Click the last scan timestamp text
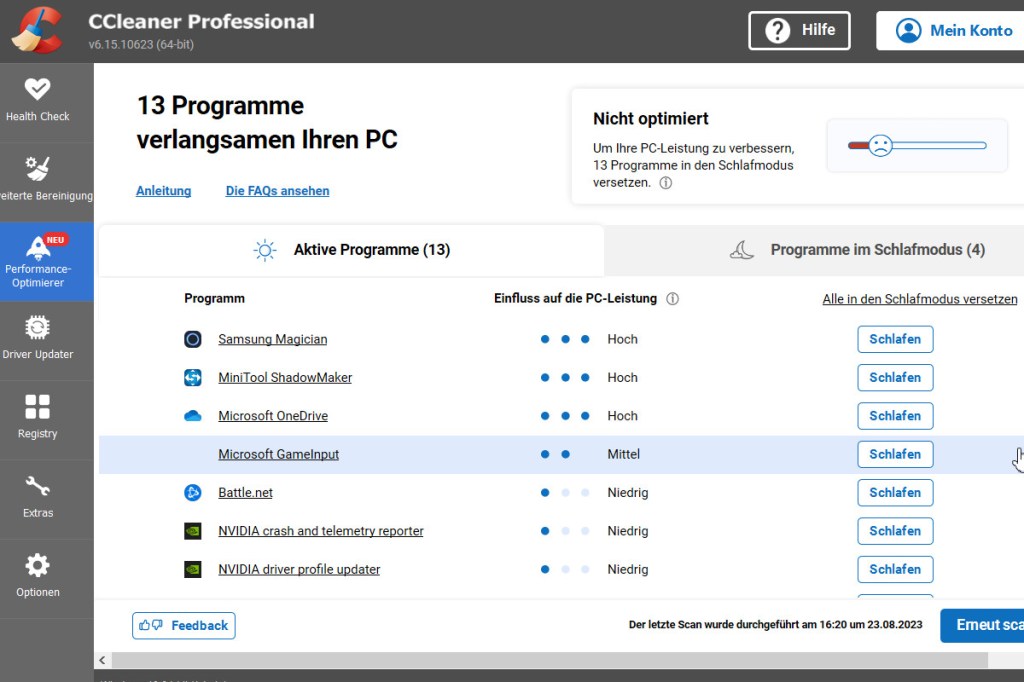This screenshot has height=682, width=1024. tap(775, 625)
